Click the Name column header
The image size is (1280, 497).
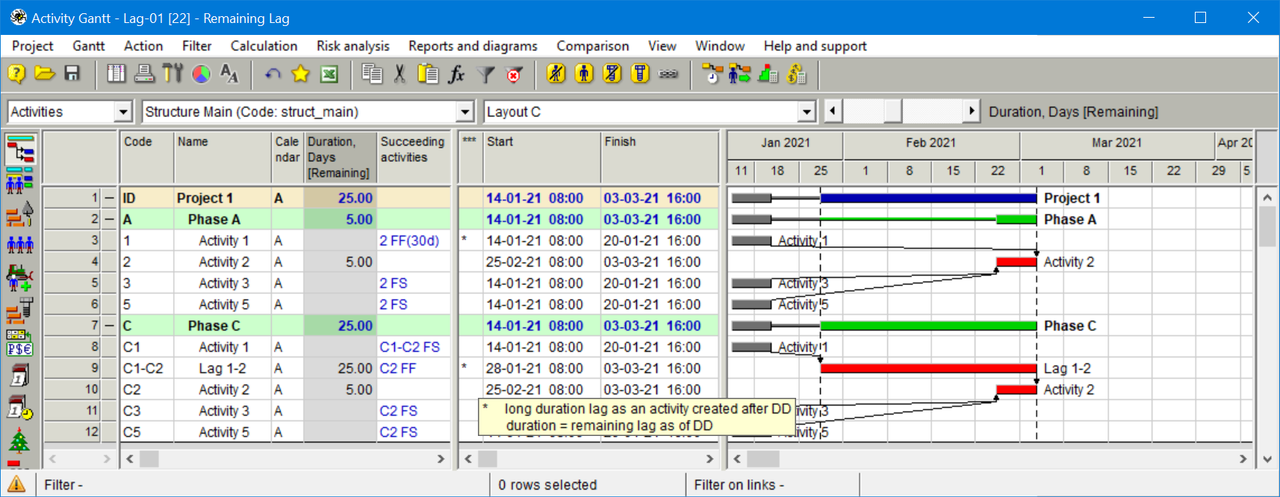click(223, 158)
